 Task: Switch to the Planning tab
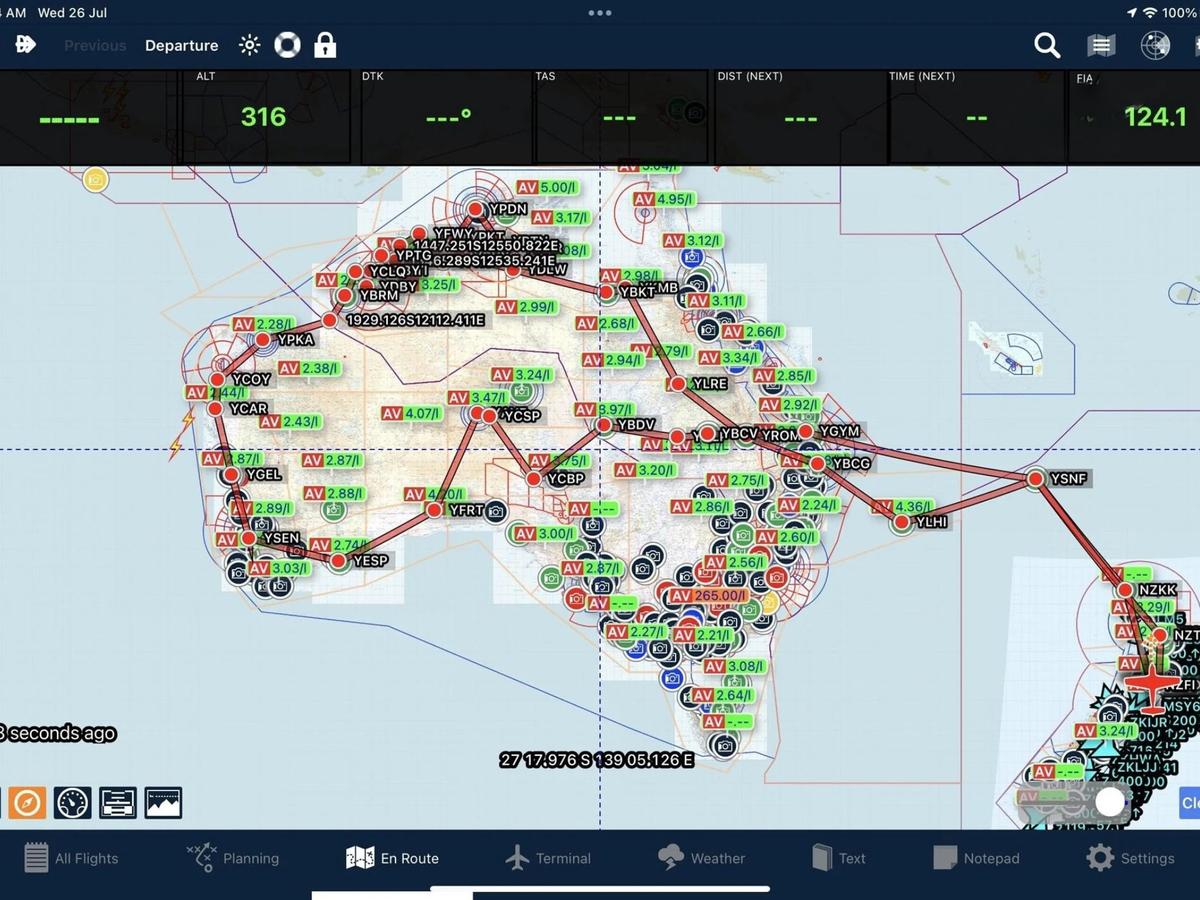click(232, 858)
